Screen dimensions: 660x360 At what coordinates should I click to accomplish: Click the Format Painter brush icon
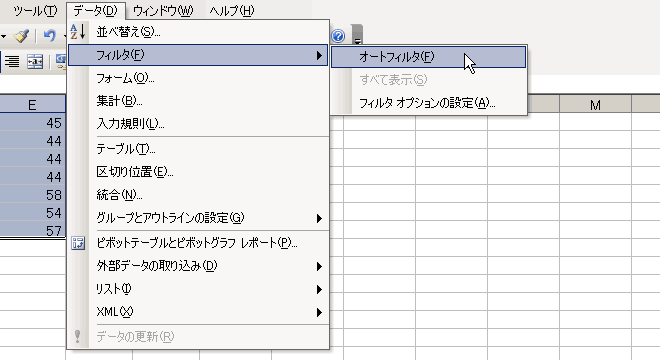tap(21, 36)
